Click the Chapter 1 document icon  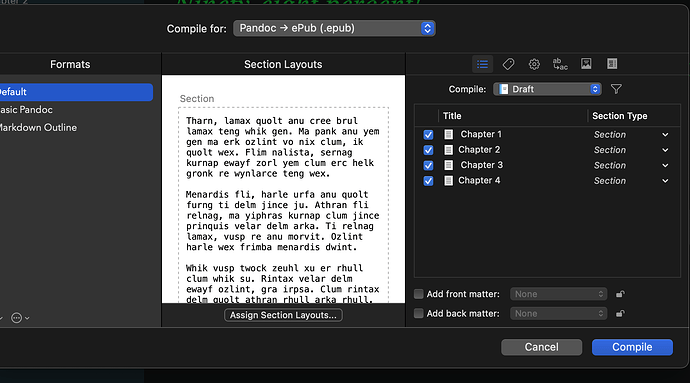point(448,134)
